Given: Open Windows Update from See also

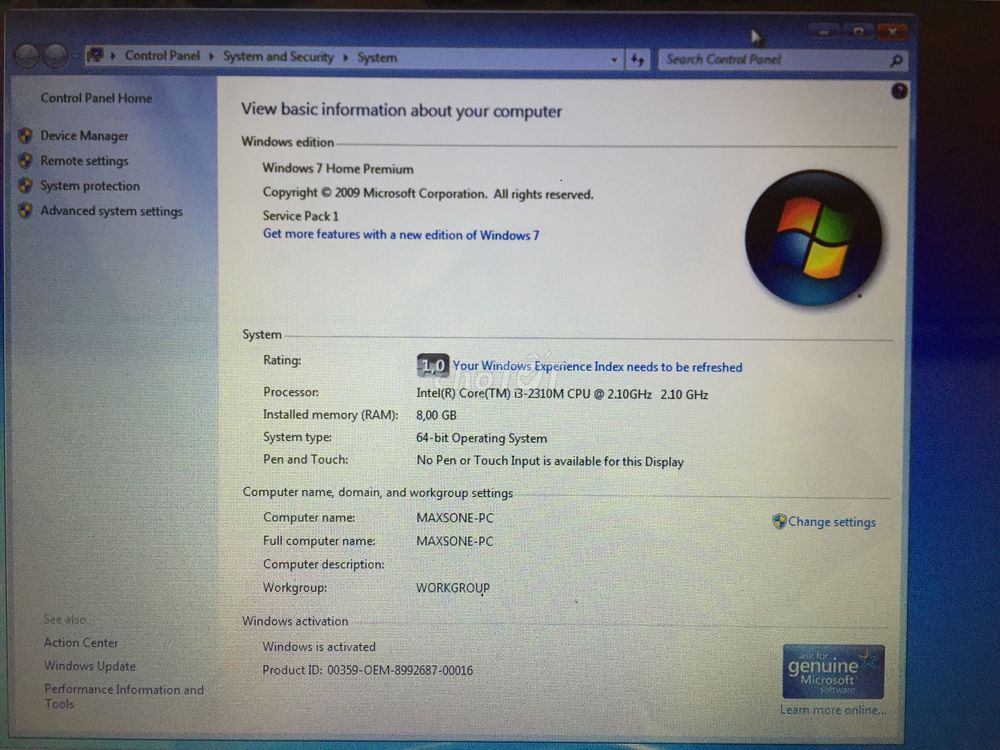Looking at the screenshot, I should [90, 666].
